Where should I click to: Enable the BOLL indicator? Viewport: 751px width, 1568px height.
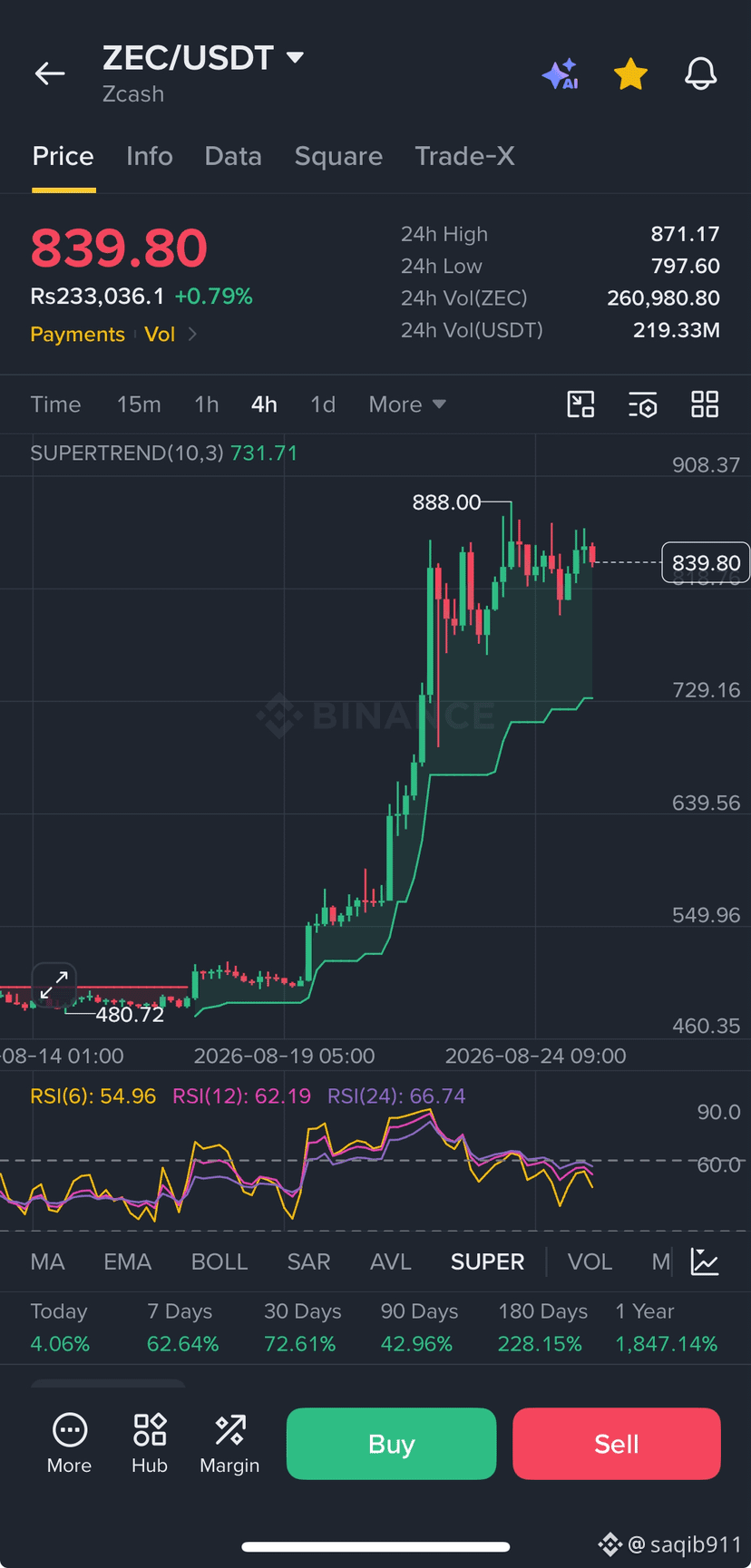(219, 1262)
